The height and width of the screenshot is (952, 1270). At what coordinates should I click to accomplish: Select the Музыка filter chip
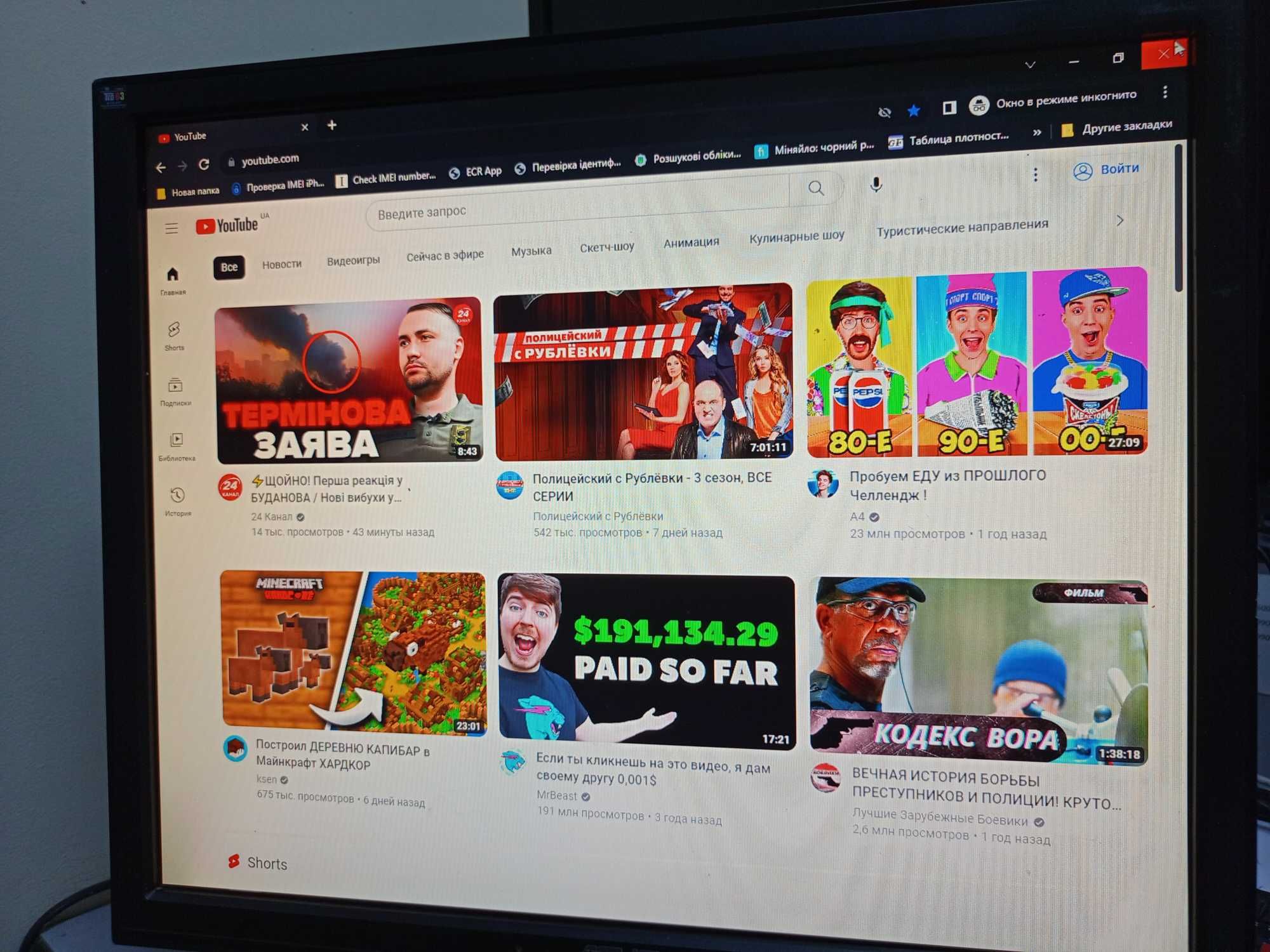[531, 251]
